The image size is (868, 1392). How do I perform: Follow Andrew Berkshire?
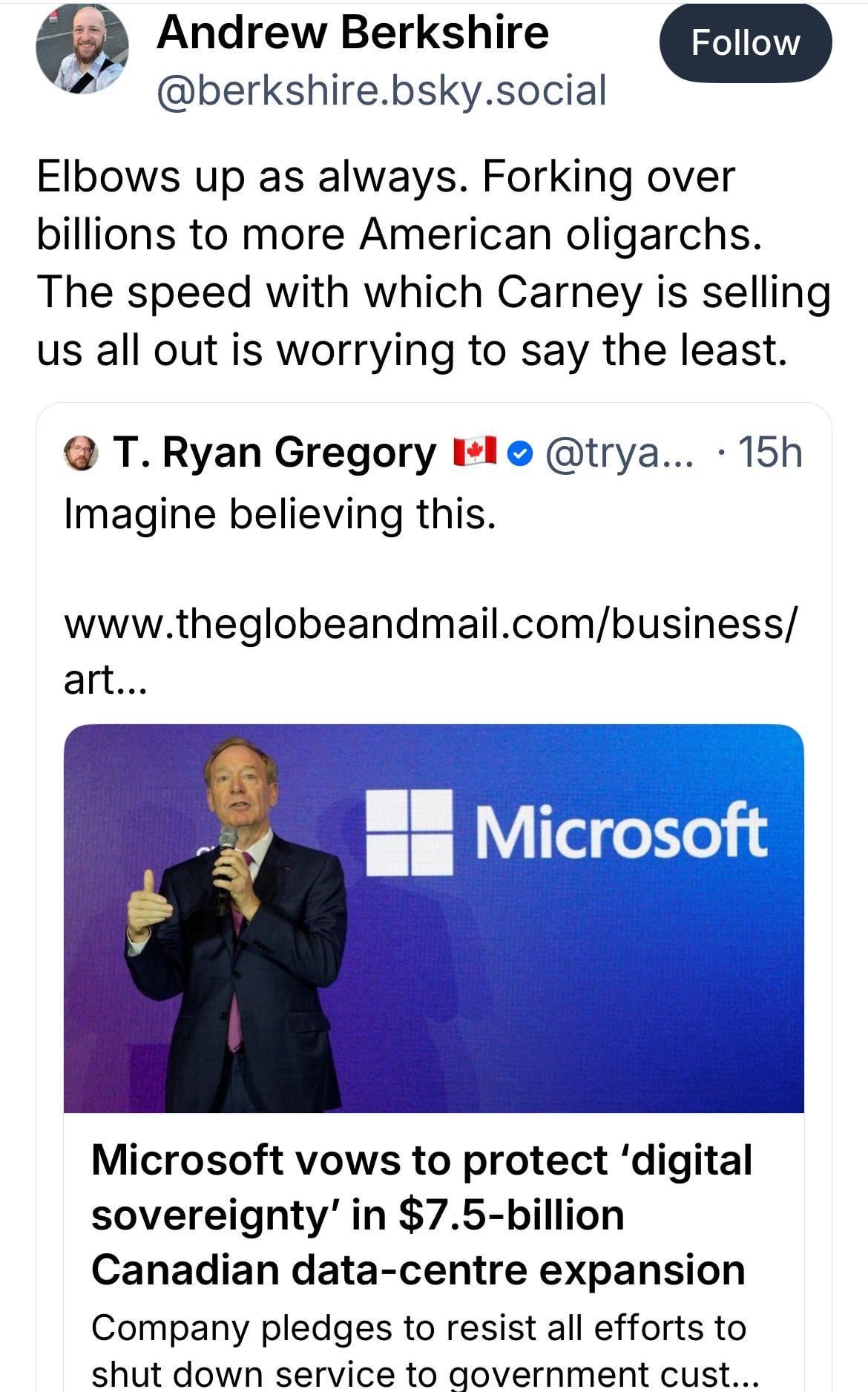click(x=745, y=43)
